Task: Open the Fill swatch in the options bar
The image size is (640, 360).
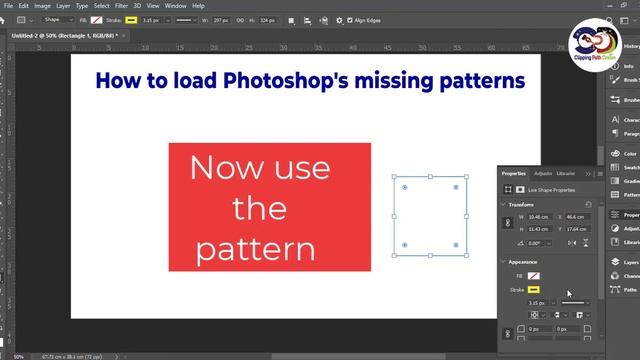Action: pyautogui.click(x=96, y=20)
